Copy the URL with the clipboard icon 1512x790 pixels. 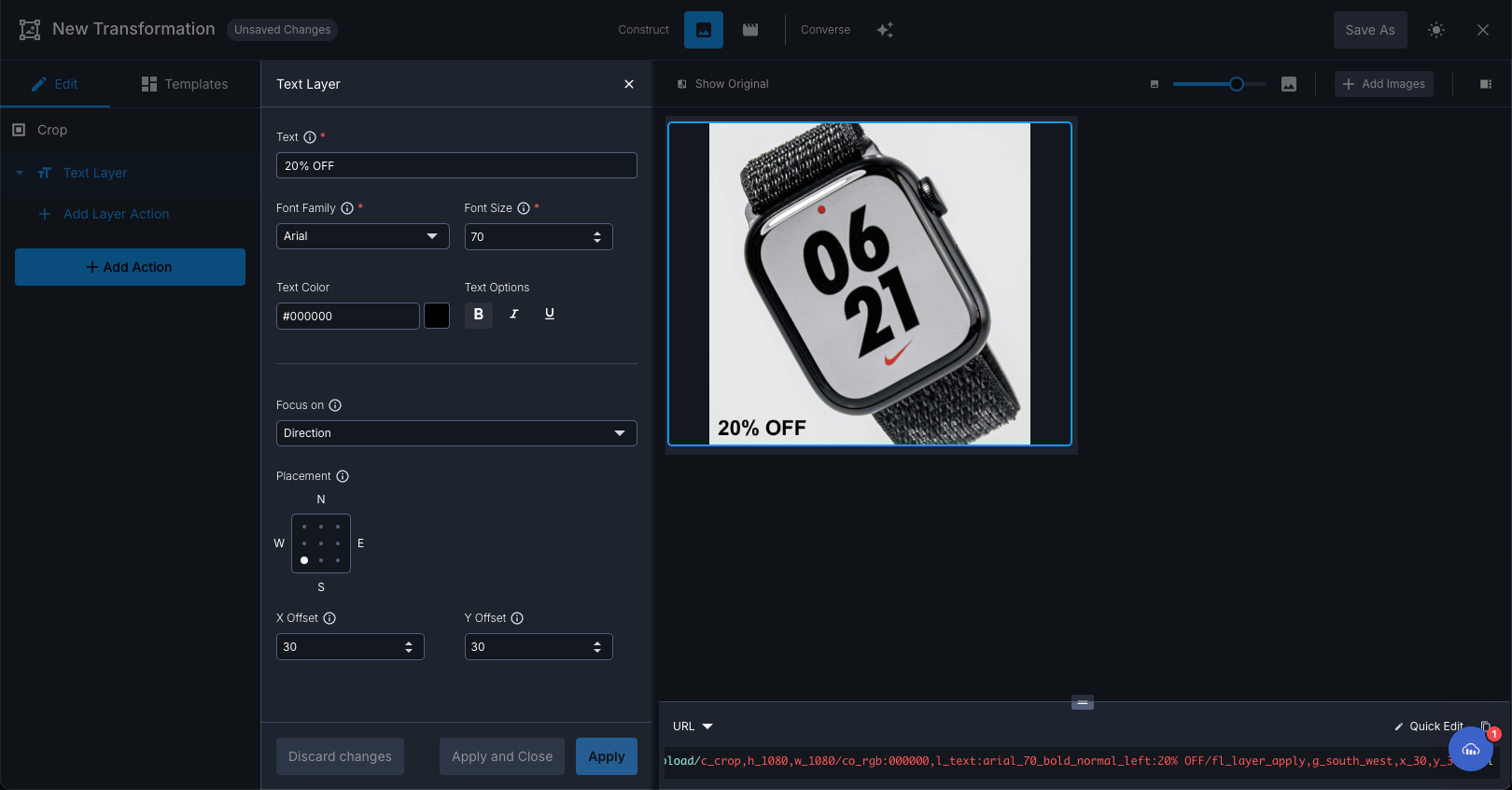(1486, 726)
